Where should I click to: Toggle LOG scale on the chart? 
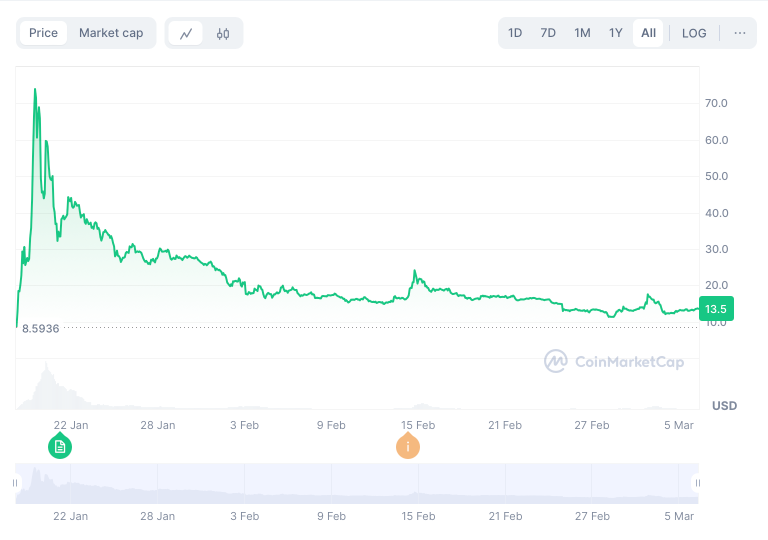point(694,33)
